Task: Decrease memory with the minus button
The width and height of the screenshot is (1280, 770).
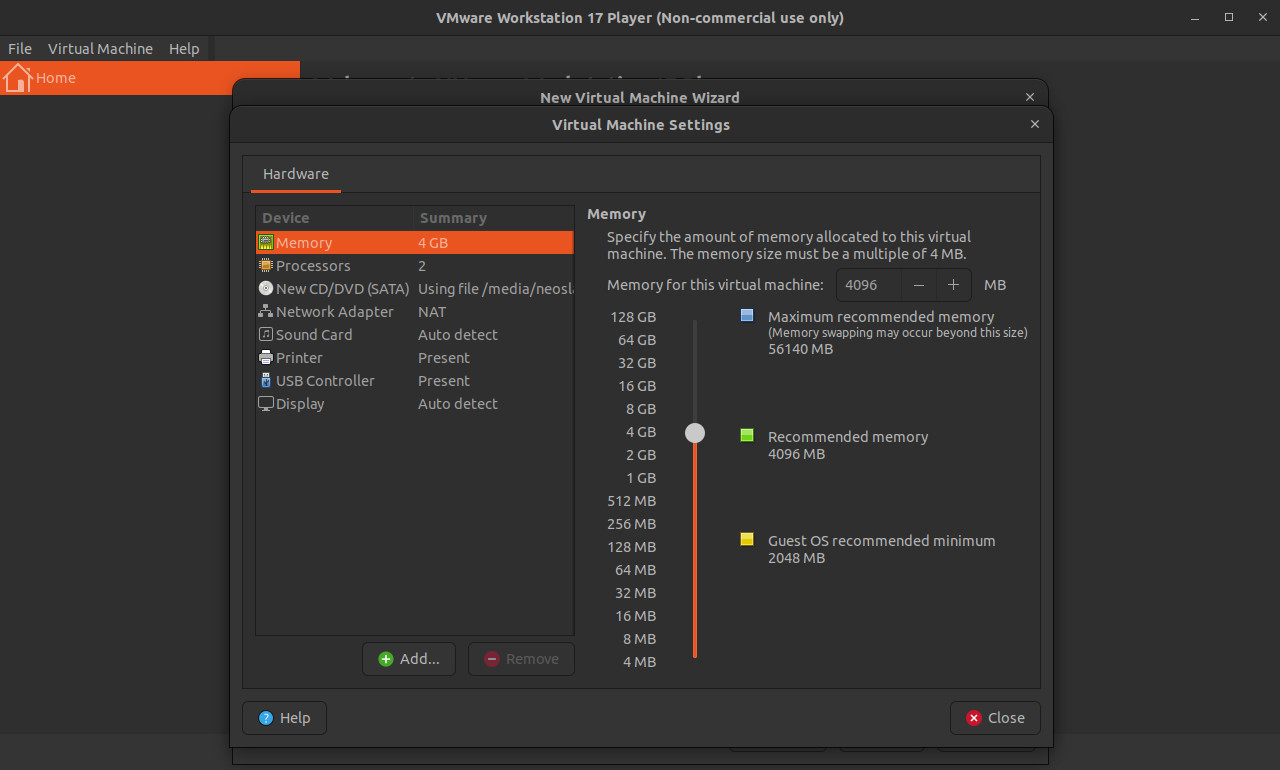Action: click(x=919, y=285)
